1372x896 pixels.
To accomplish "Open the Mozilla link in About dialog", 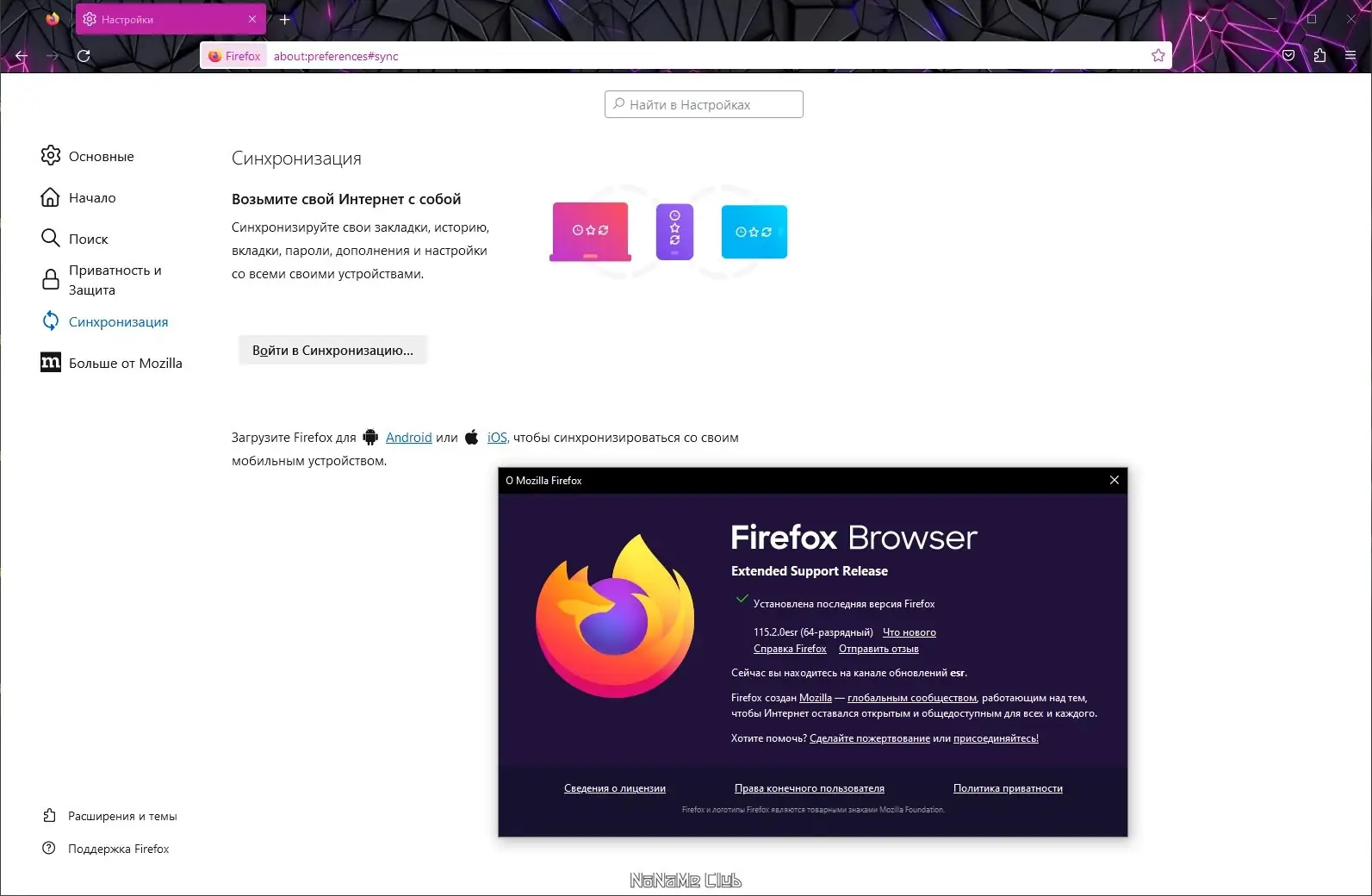I will click(x=816, y=698).
